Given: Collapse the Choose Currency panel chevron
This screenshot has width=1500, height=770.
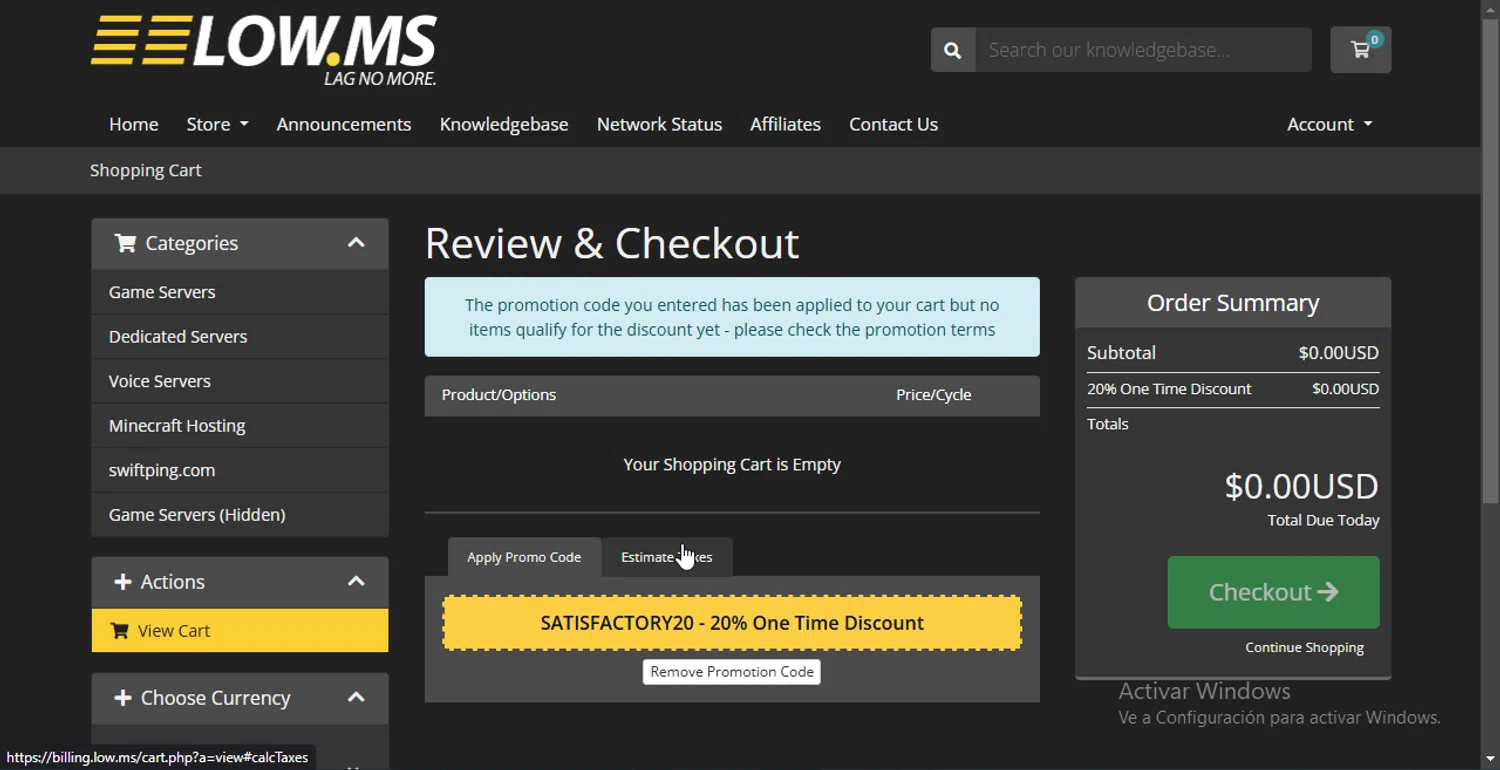Looking at the screenshot, I should click(x=356, y=698).
